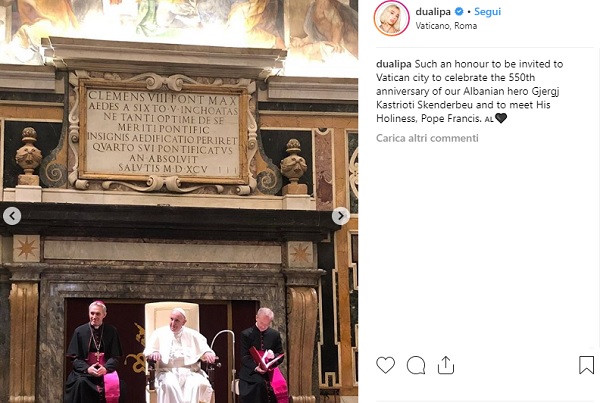Screen dimensions: 600x403
Task: Click the dualipa username in the caption
Action: click(x=394, y=64)
